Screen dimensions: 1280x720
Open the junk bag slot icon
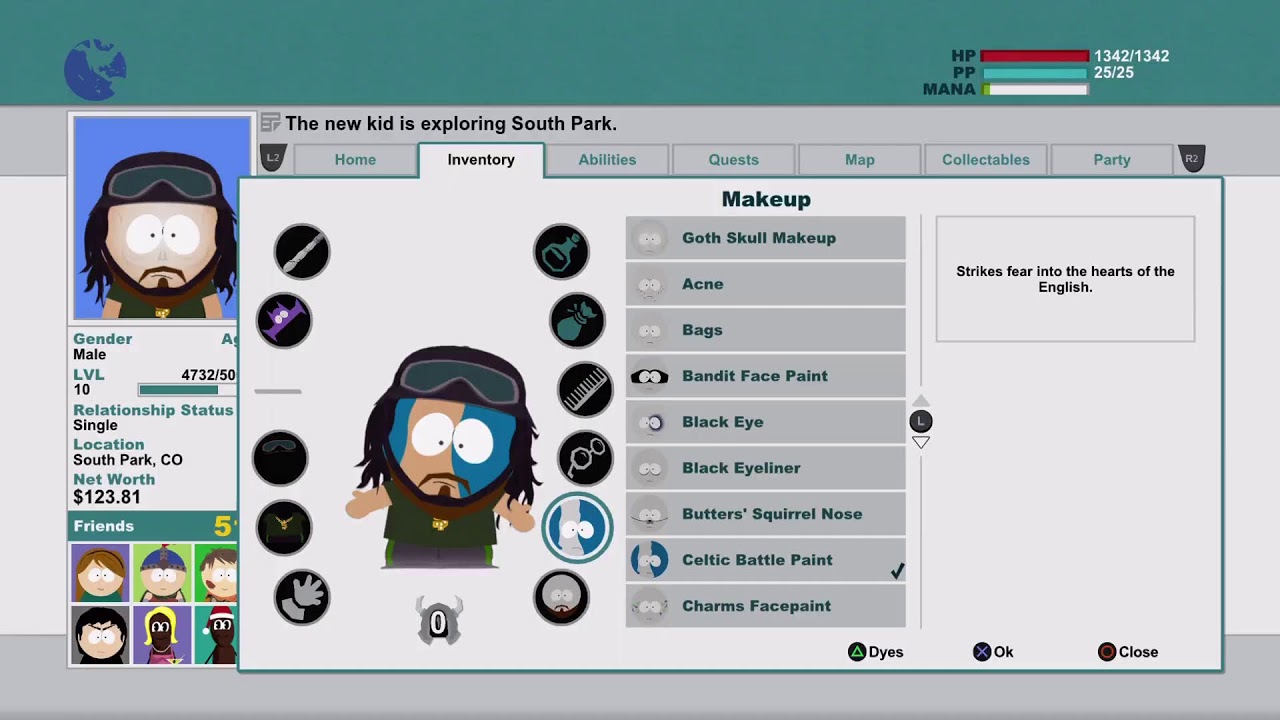click(577, 321)
